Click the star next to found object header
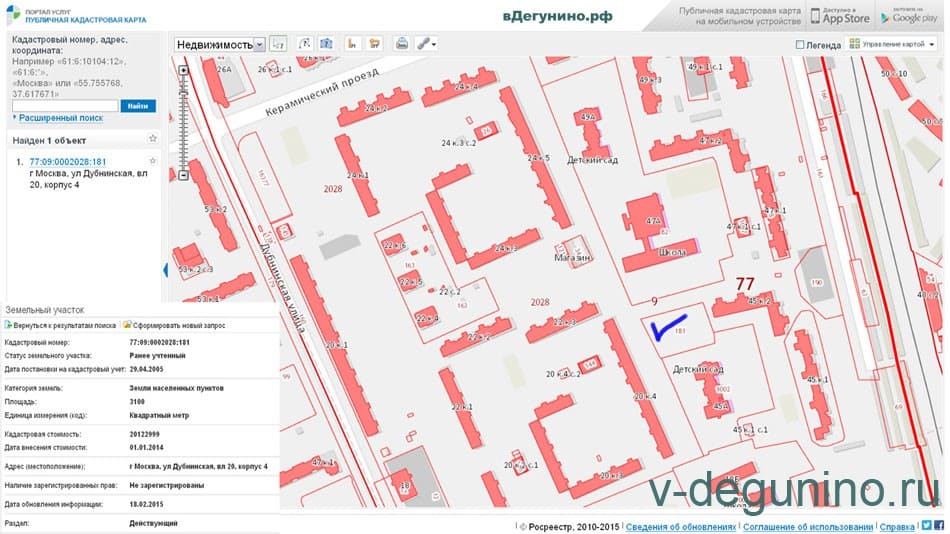 [x=152, y=139]
